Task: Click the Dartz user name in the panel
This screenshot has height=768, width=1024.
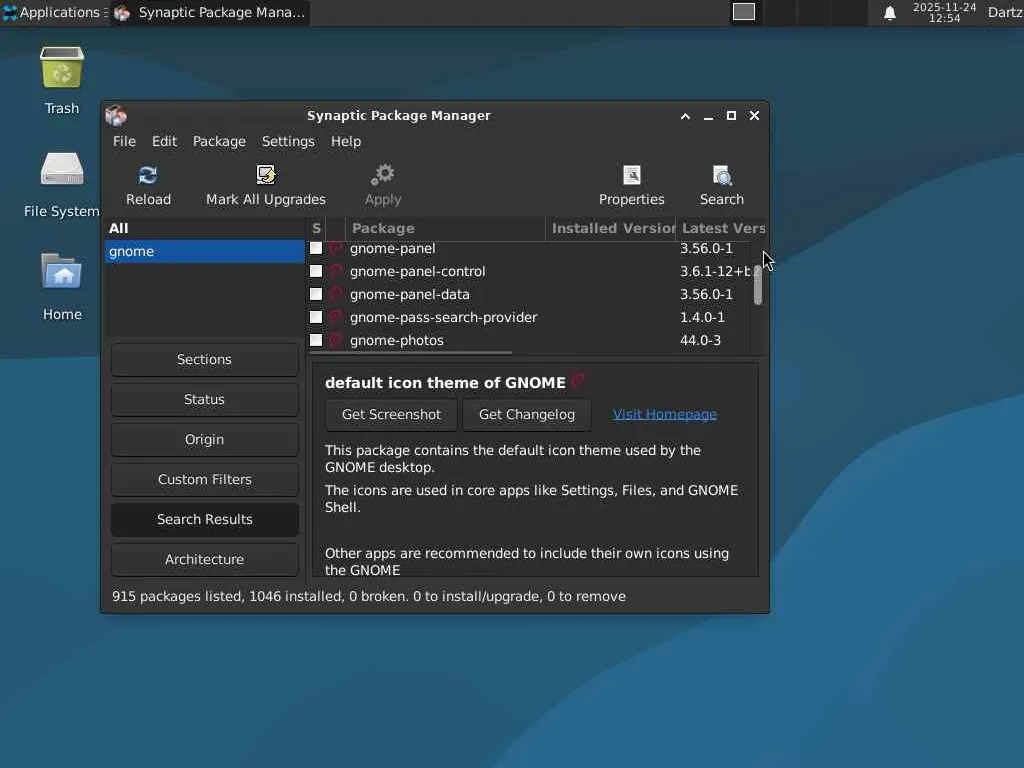Action: click(x=1005, y=12)
